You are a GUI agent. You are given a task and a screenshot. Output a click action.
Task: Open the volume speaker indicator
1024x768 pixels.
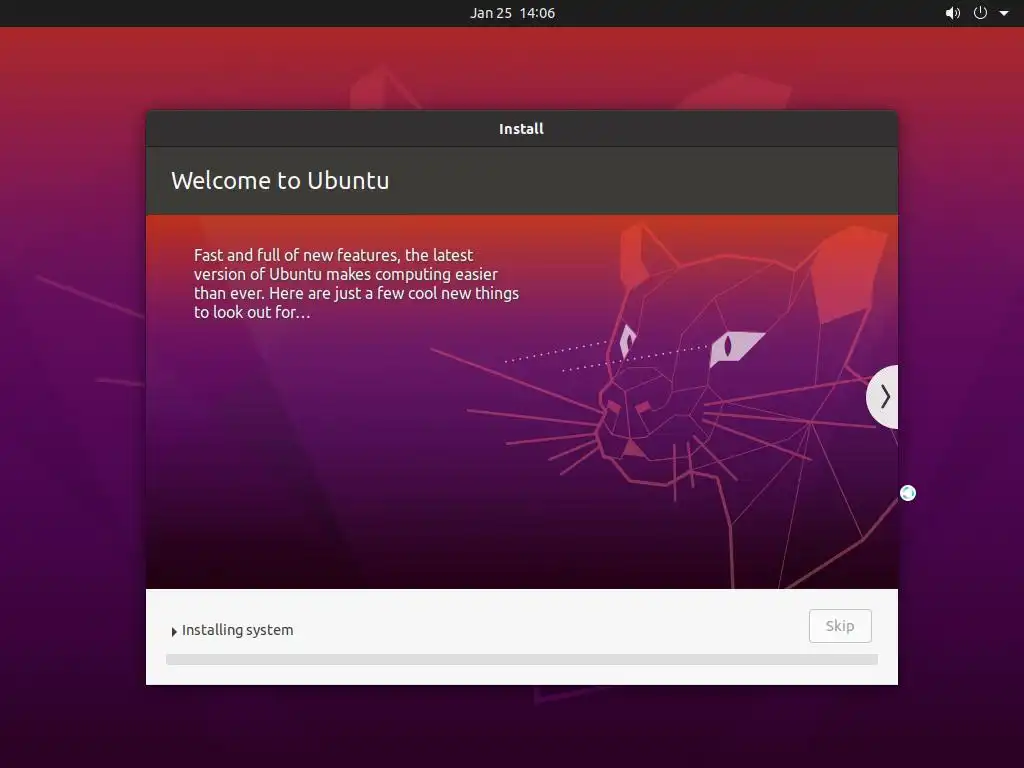click(x=953, y=13)
